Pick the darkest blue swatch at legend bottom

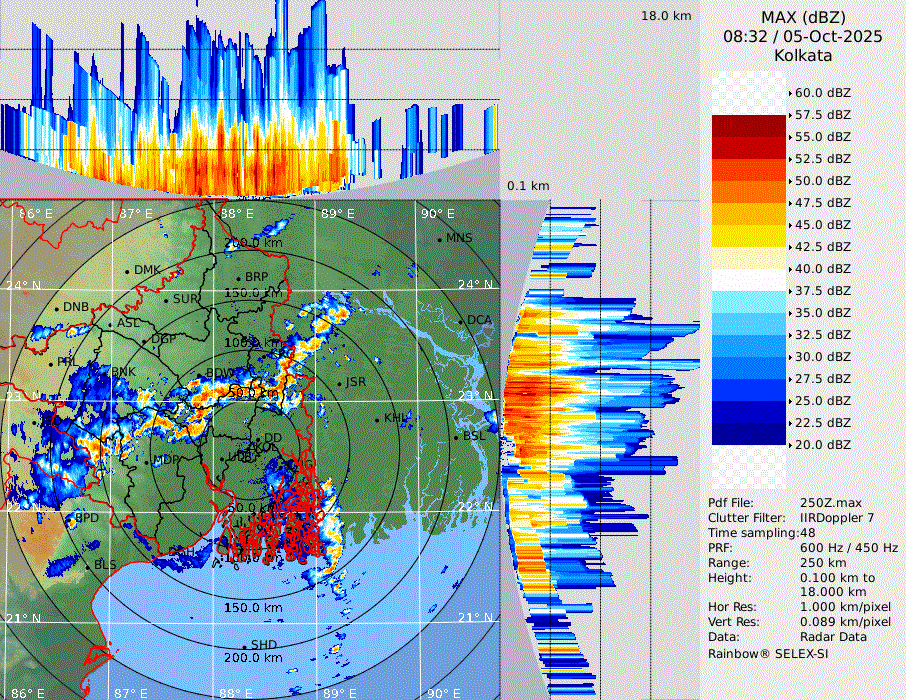[750, 433]
